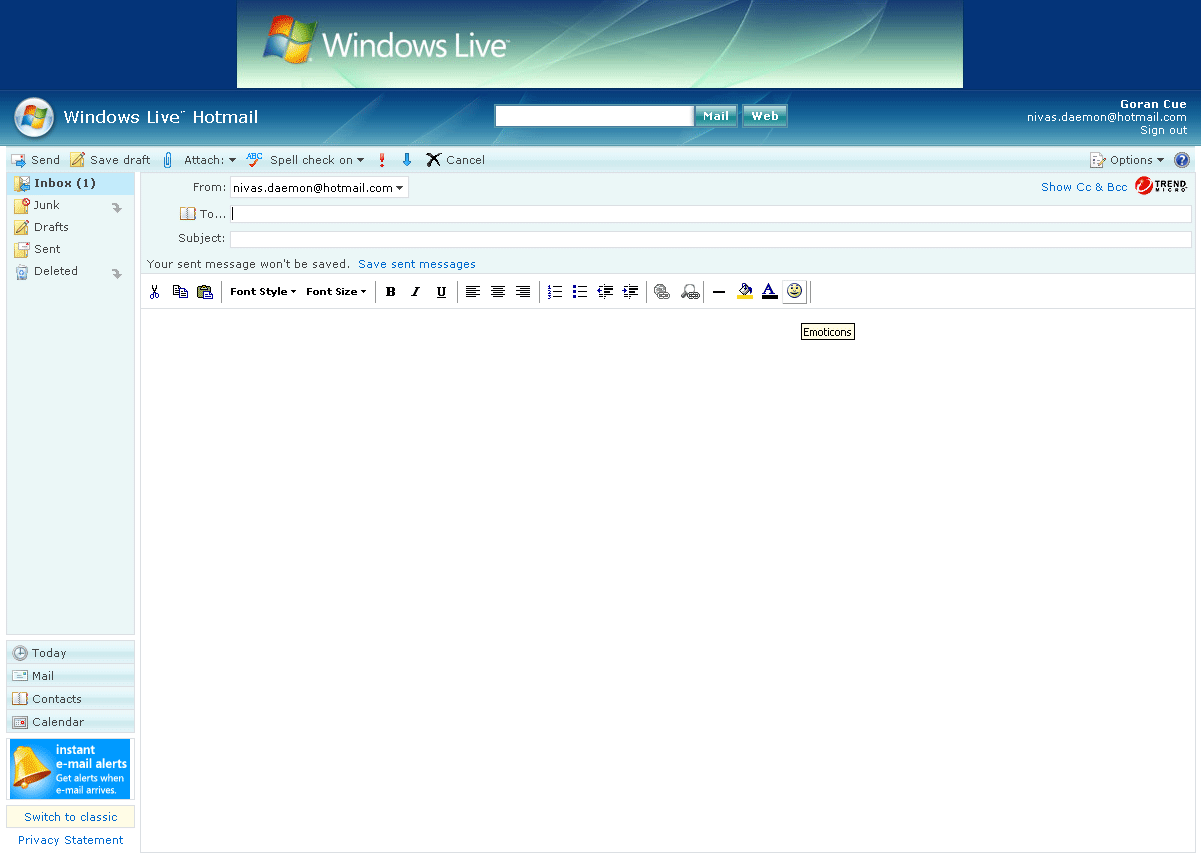This screenshot has width=1201, height=856.
Task: Toggle italic formatting
Action: [x=416, y=292]
